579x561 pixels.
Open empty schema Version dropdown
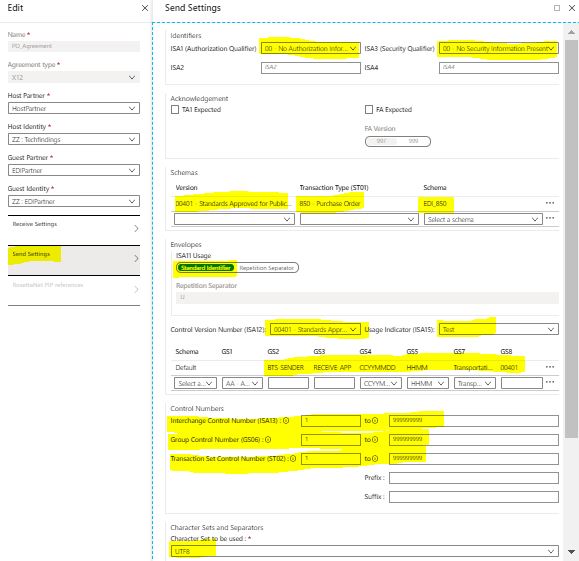pyautogui.click(x=234, y=219)
